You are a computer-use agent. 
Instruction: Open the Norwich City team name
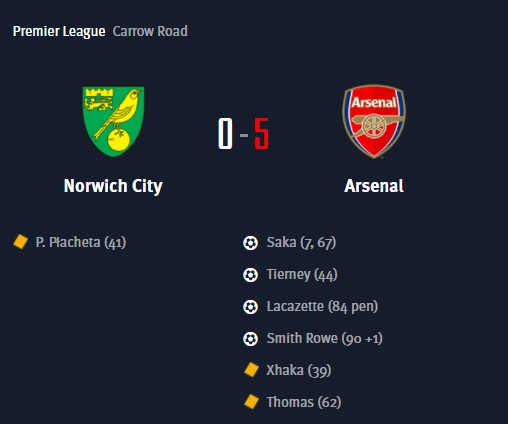tap(113, 186)
